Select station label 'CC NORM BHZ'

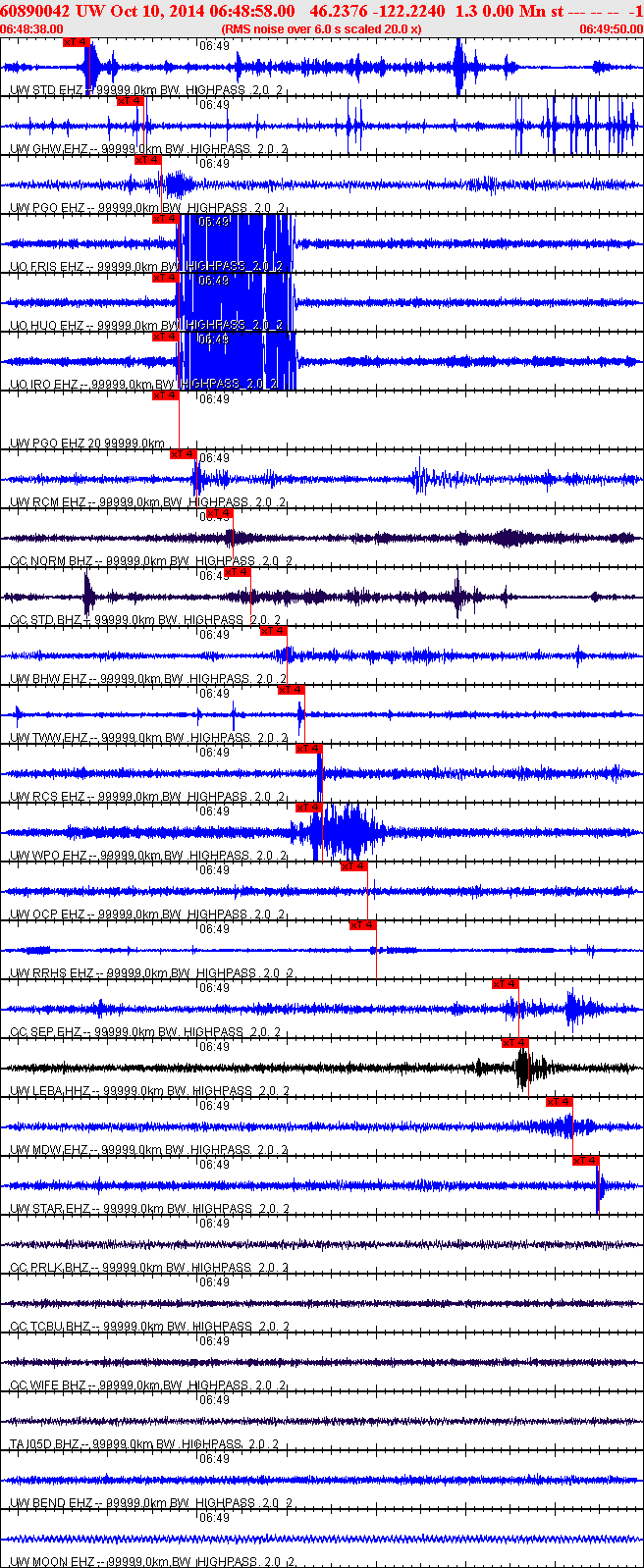(51, 561)
